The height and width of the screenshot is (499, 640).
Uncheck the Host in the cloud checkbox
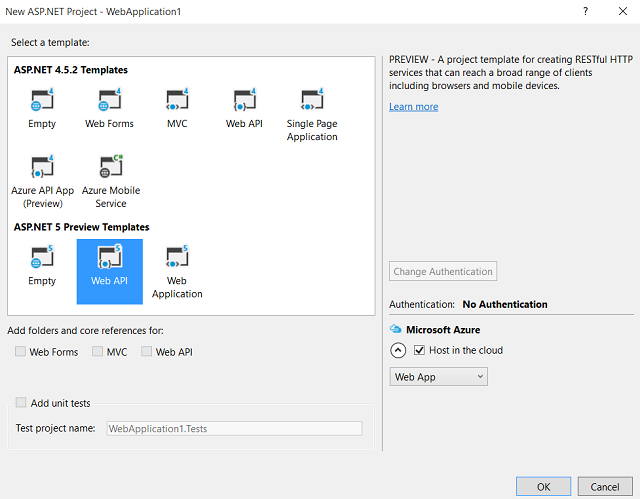[x=419, y=350]
